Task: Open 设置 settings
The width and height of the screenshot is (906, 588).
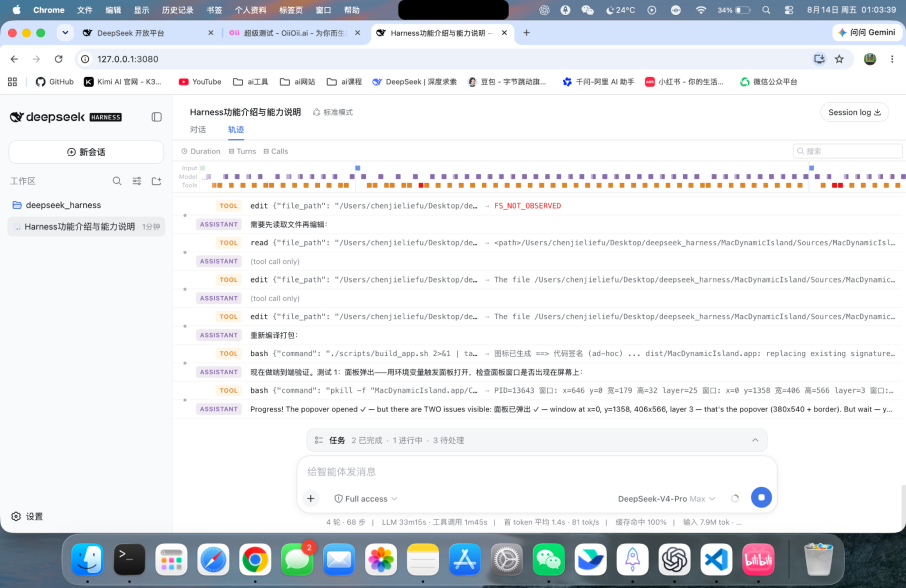Action: [x=27, y=516]
